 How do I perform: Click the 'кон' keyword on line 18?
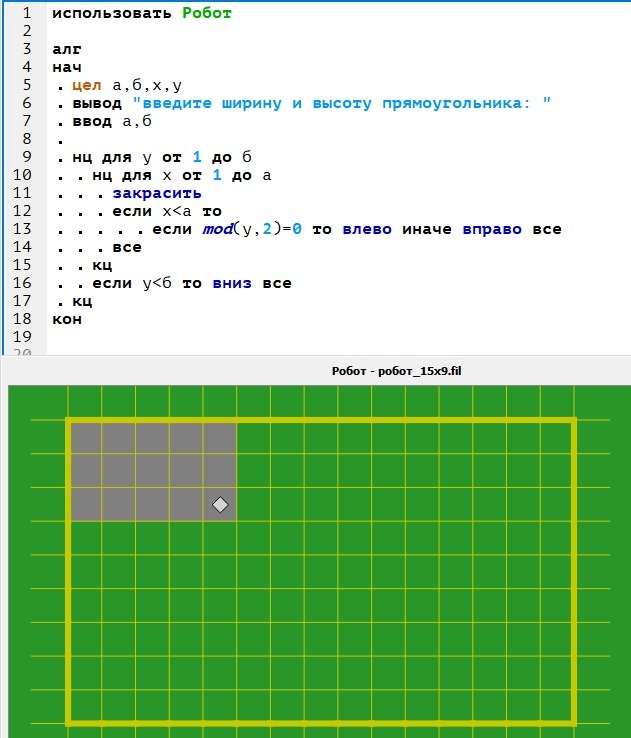tap(67, 319)
